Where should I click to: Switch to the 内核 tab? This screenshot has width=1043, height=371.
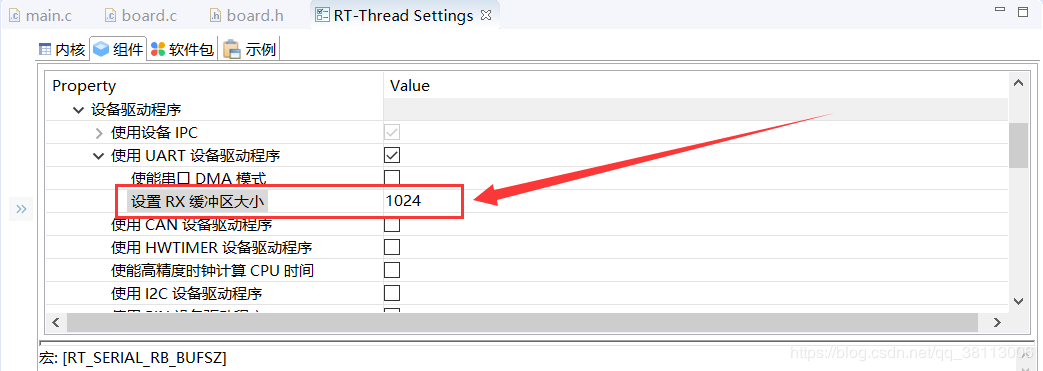tap(63, 49)
